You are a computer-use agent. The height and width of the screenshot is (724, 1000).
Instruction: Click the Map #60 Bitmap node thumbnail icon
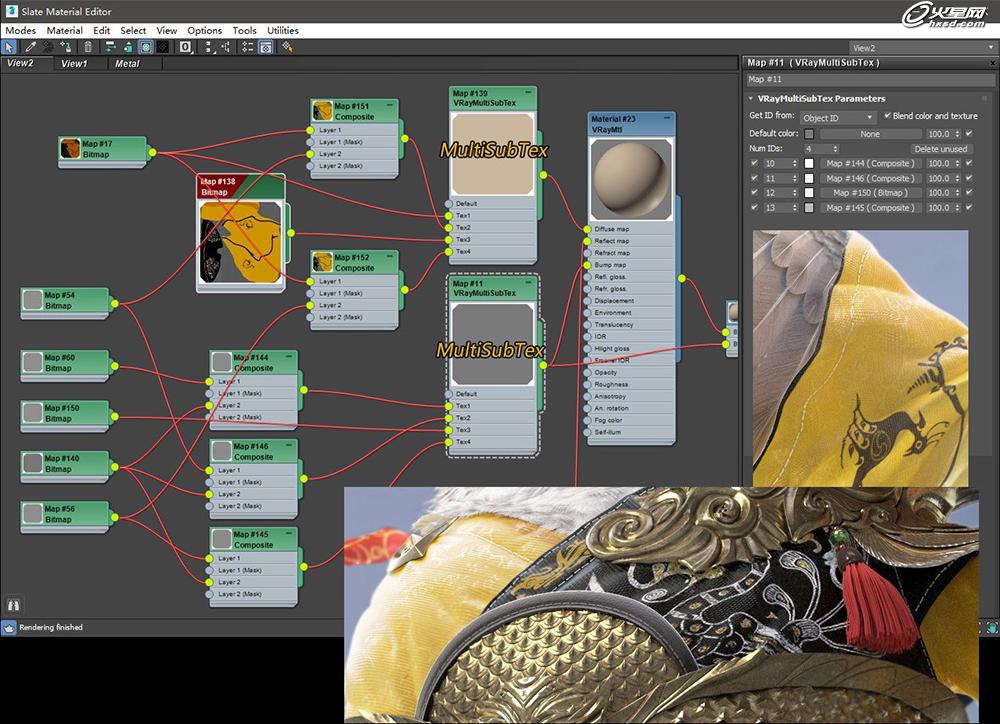[33, 362]
